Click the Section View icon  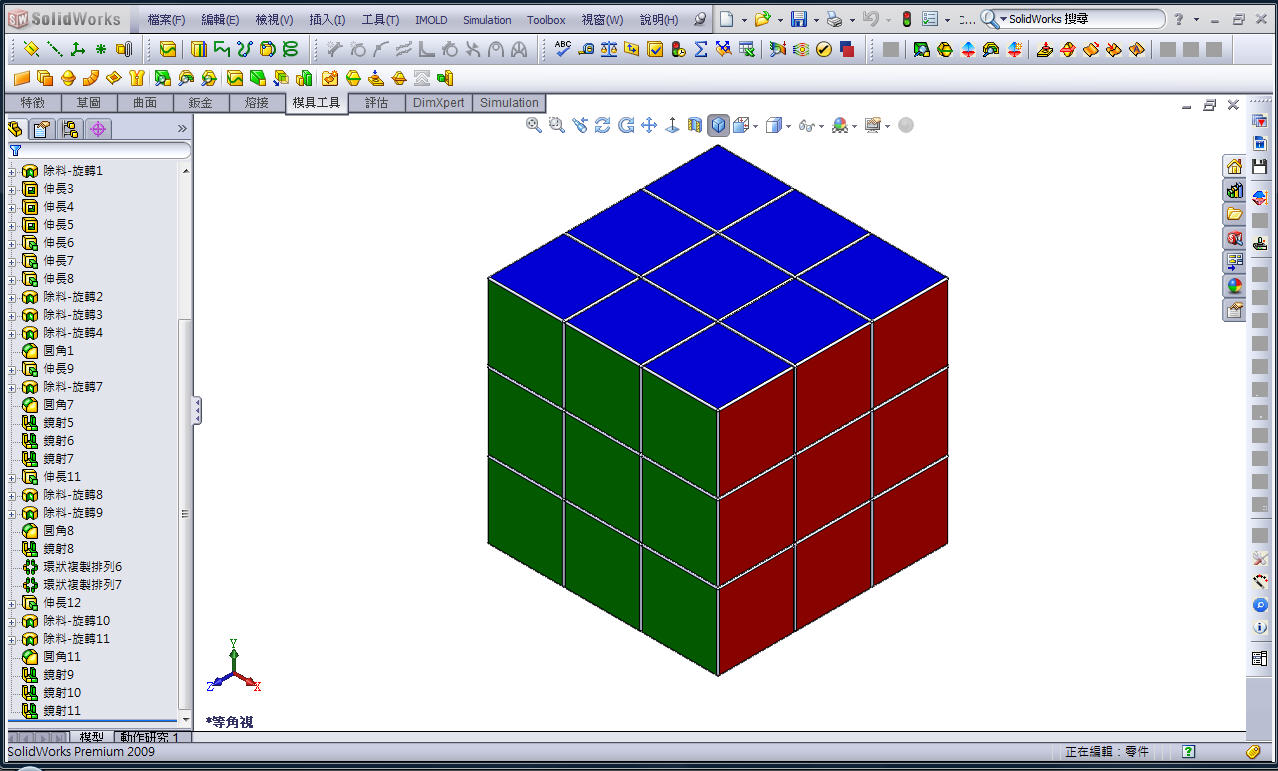pos(695,125)
